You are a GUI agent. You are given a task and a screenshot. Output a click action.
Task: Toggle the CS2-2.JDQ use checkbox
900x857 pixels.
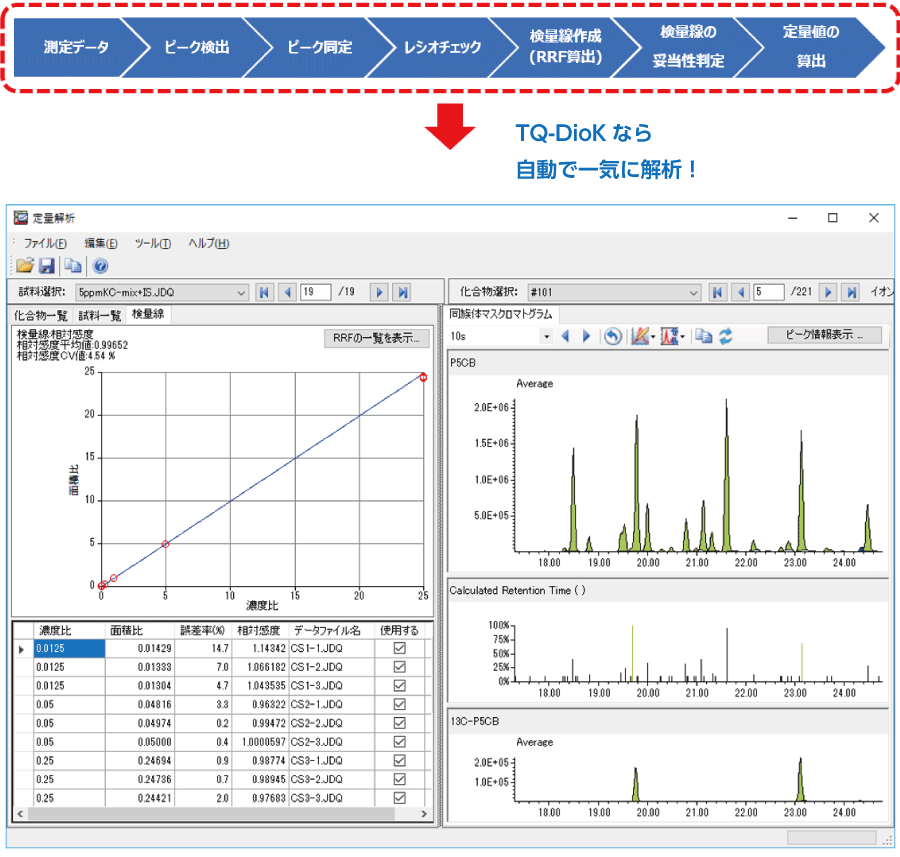(399, 723)
